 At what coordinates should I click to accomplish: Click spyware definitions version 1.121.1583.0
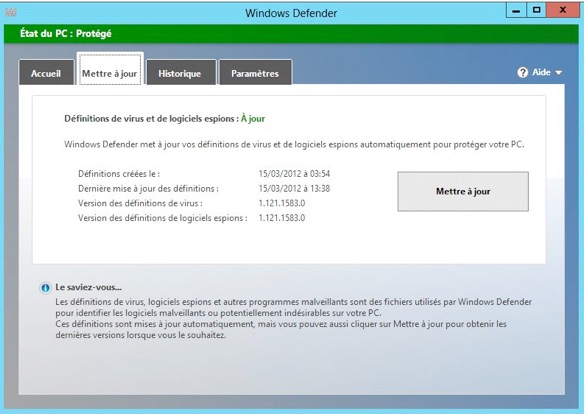coord(282,218)
